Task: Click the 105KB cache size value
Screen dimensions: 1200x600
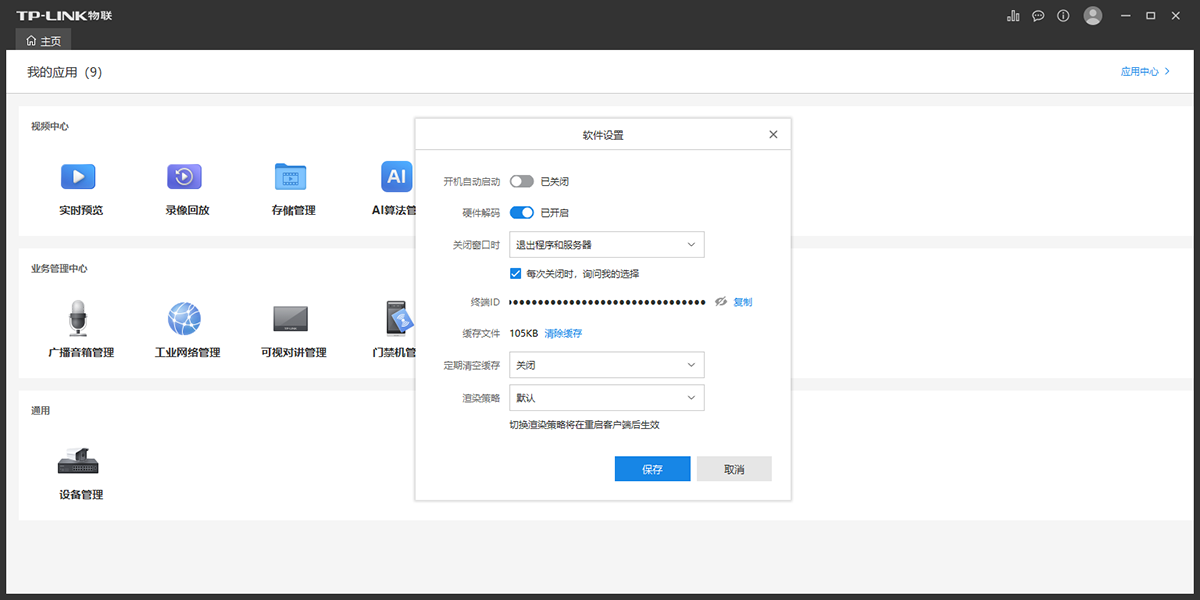Action: pos(523,333)
